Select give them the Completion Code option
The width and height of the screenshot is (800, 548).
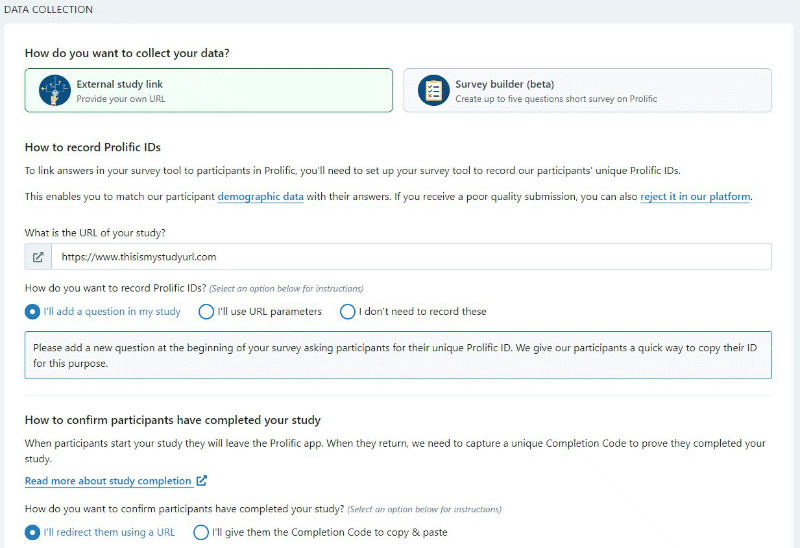[320, 532]
